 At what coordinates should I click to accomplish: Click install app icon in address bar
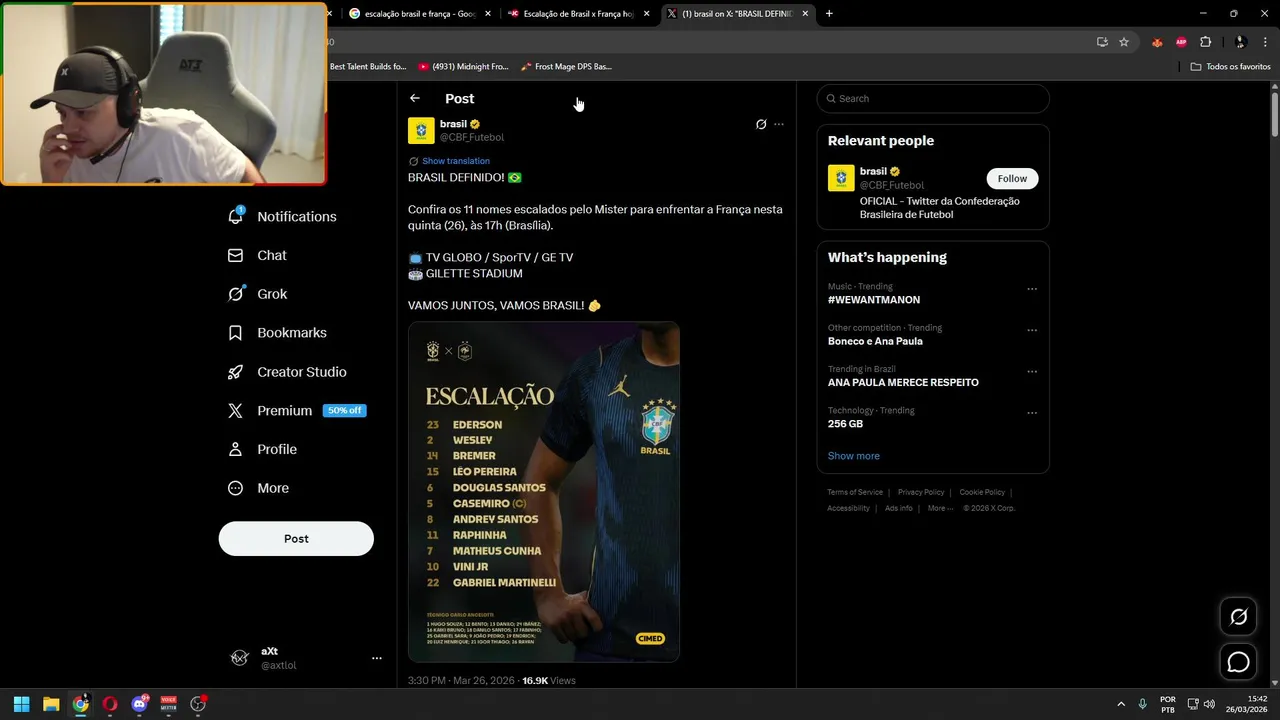click(1102, 42)
